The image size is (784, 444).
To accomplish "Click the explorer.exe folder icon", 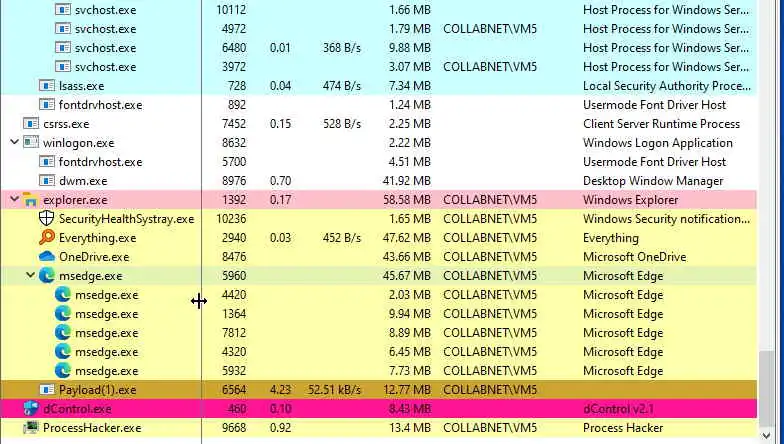I will [30, 200].
